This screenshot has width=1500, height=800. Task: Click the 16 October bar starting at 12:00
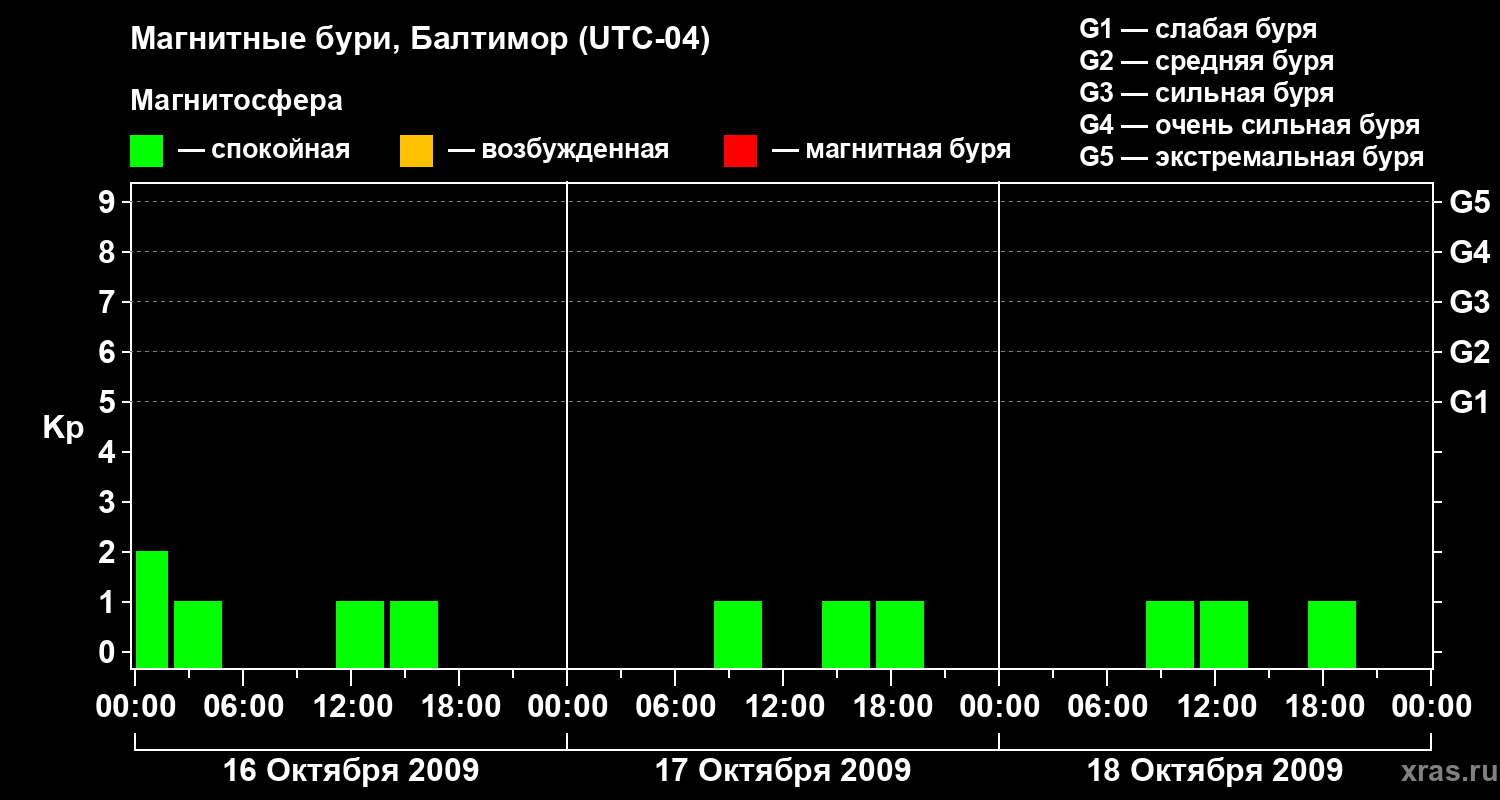tap(360, 634)
